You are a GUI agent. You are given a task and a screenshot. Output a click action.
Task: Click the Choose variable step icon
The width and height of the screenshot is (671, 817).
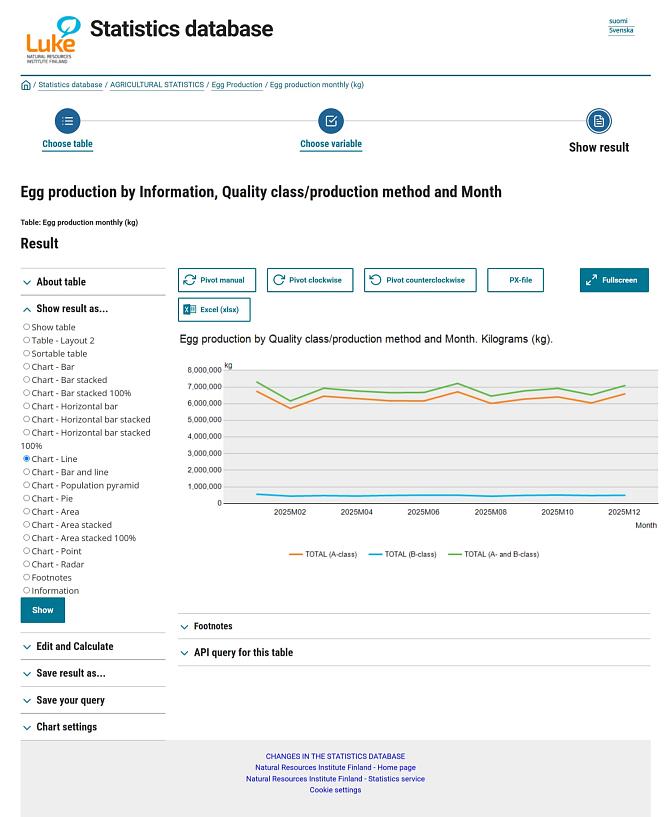click(331, 121)
